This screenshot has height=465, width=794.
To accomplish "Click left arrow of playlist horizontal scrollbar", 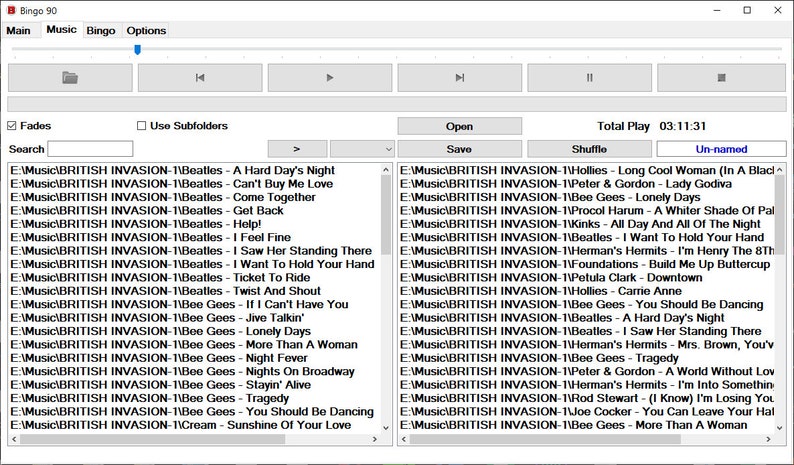I will pyautogui.click(x=404, y=439).
